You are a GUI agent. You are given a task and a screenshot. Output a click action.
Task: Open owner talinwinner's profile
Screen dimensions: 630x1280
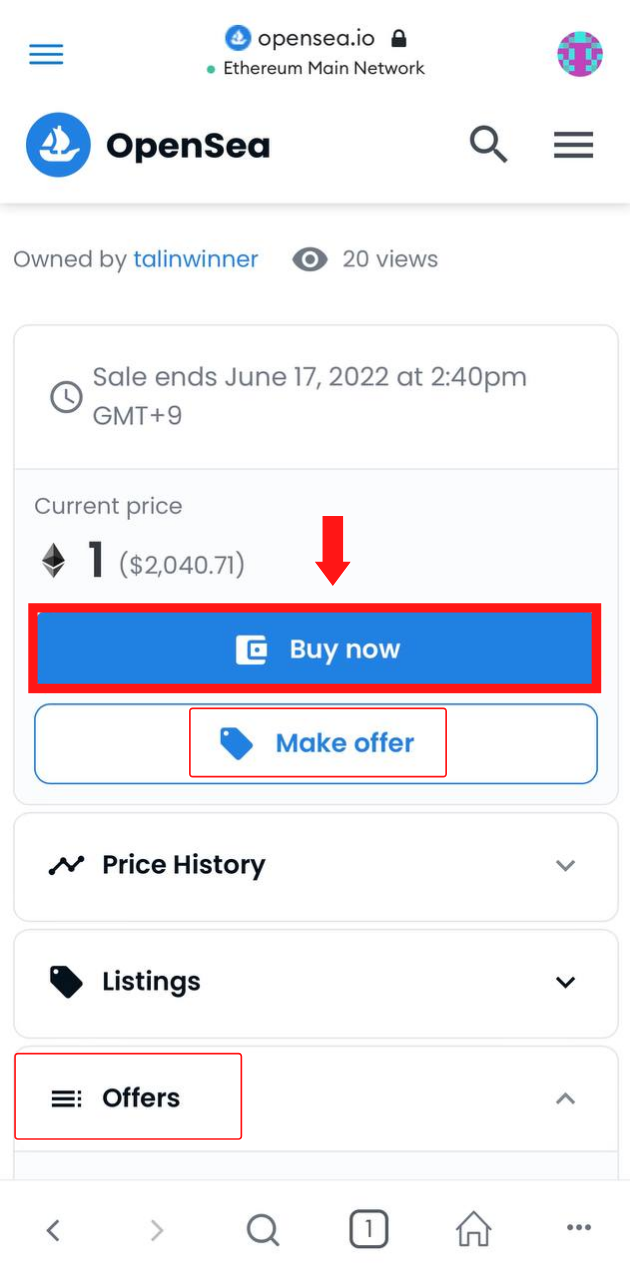(x=195, y=260)
